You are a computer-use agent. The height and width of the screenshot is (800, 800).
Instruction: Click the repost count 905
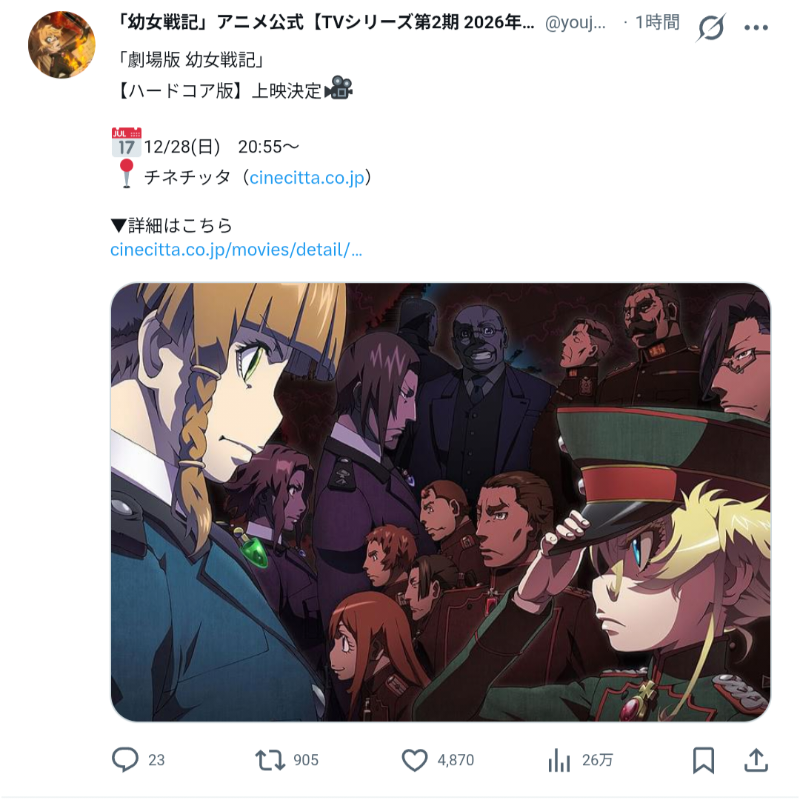click(306, 760)
